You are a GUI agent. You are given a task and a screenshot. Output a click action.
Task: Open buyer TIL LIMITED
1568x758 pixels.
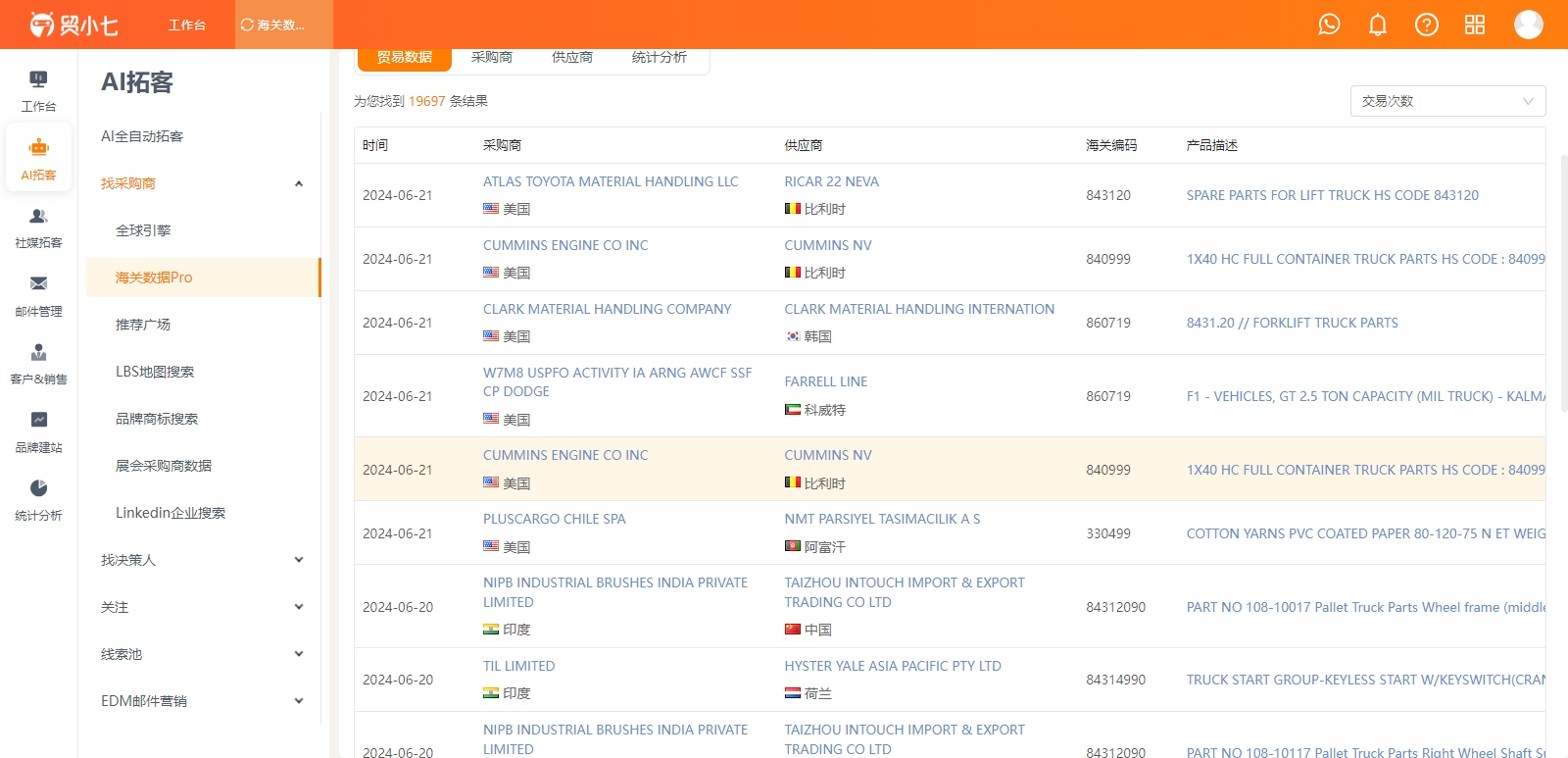(x=518, y=666)
